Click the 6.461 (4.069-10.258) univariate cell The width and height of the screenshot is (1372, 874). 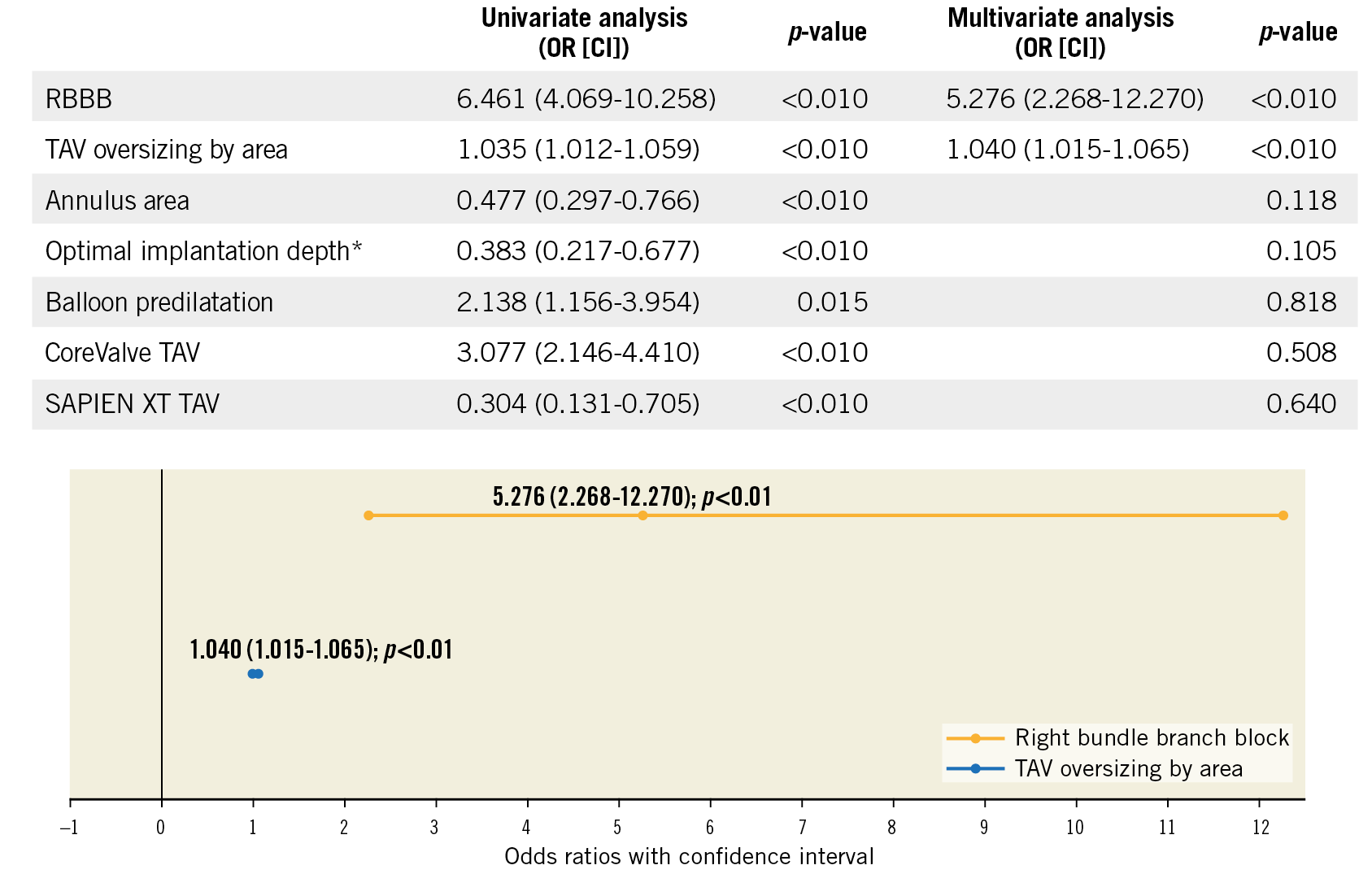(x=586, y=99)
